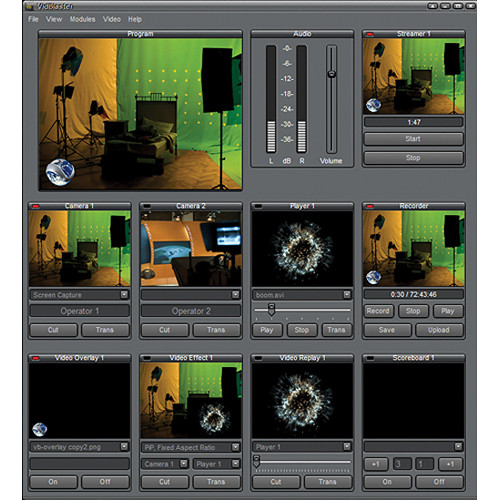The width and height of the screenshot is (500, 500).
Task: Stop the Player 1 clip
Action: 302,330
